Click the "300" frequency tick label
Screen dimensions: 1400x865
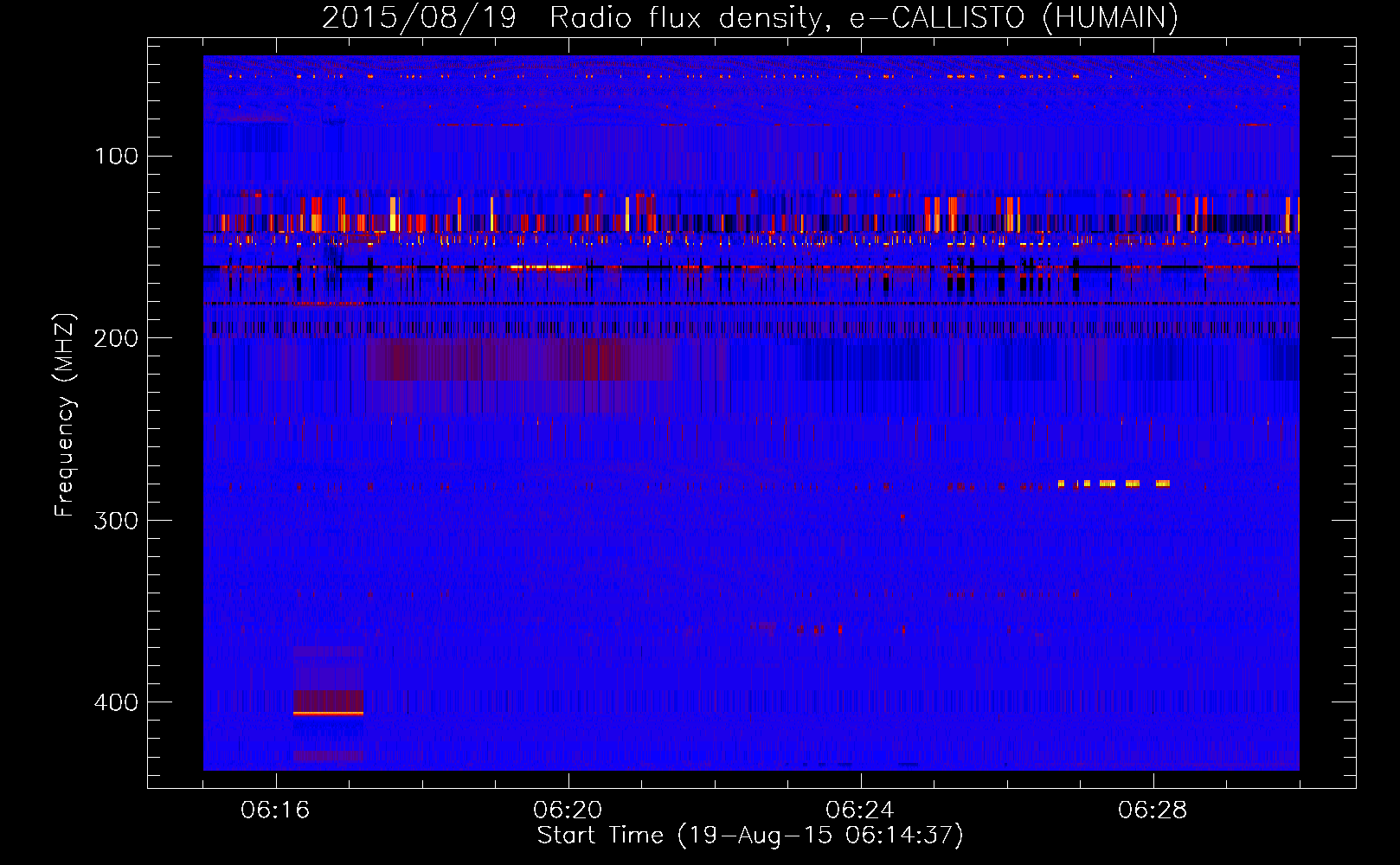pos(116,521)
